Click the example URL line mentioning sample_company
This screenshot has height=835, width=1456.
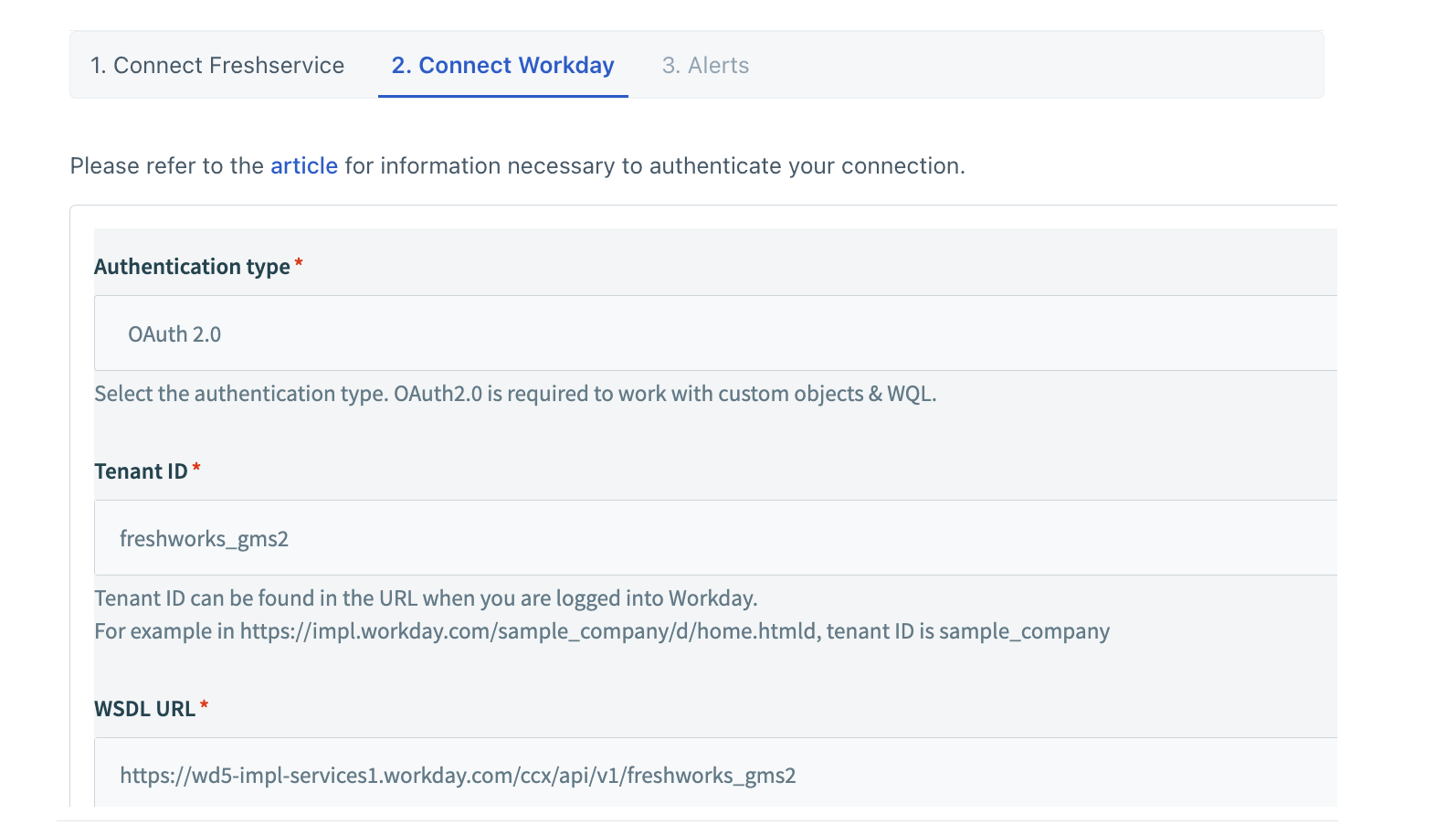click(602, 631)
